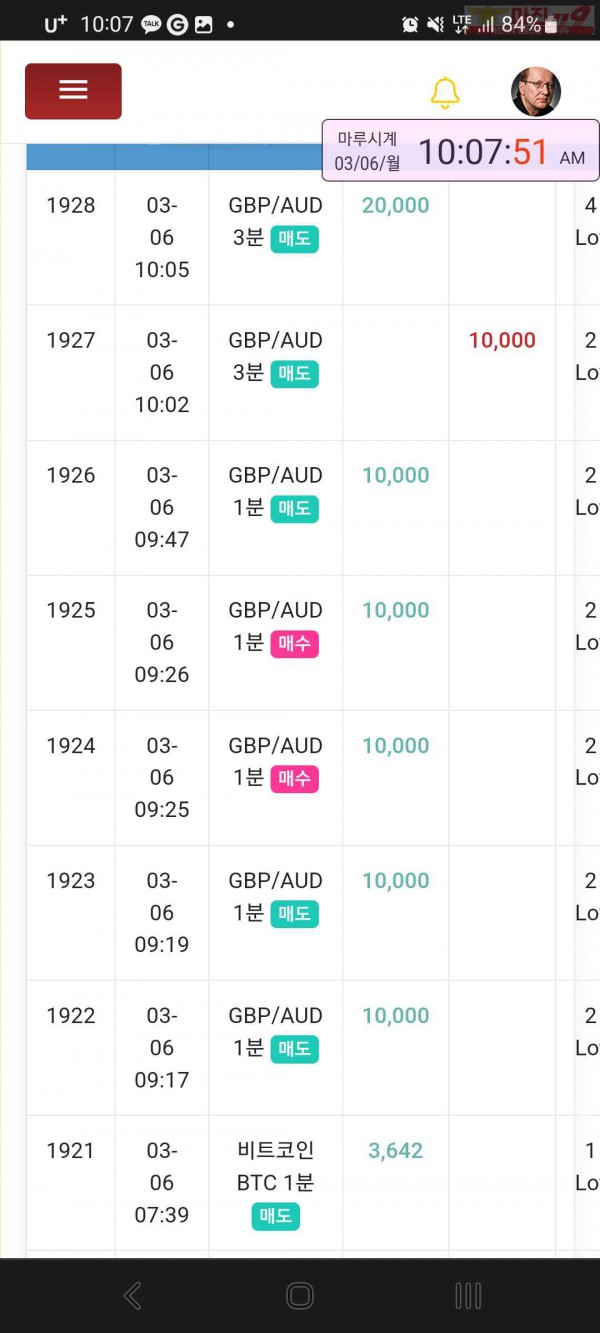
Task: Tap the Android home button
Action: point(300,1296)
